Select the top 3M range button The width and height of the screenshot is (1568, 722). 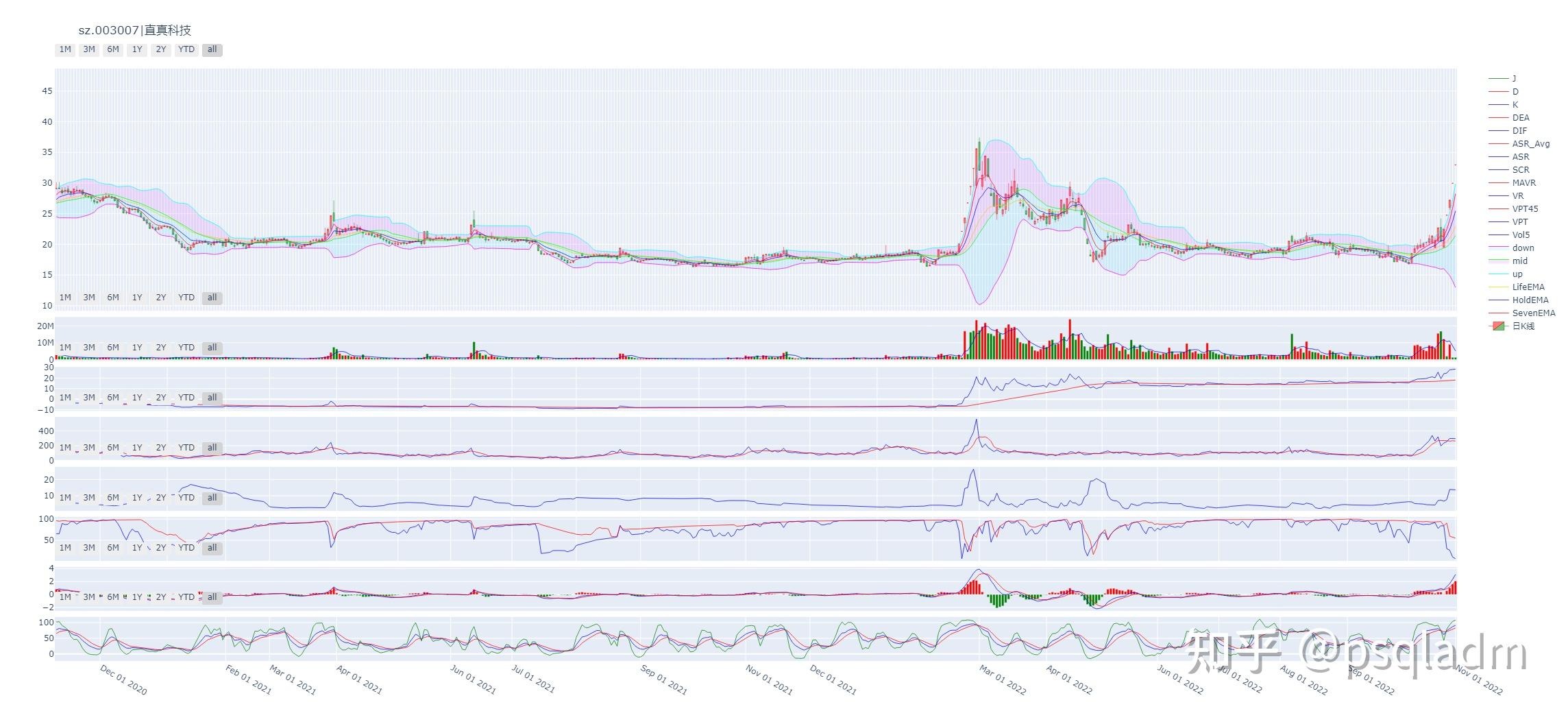89,49
